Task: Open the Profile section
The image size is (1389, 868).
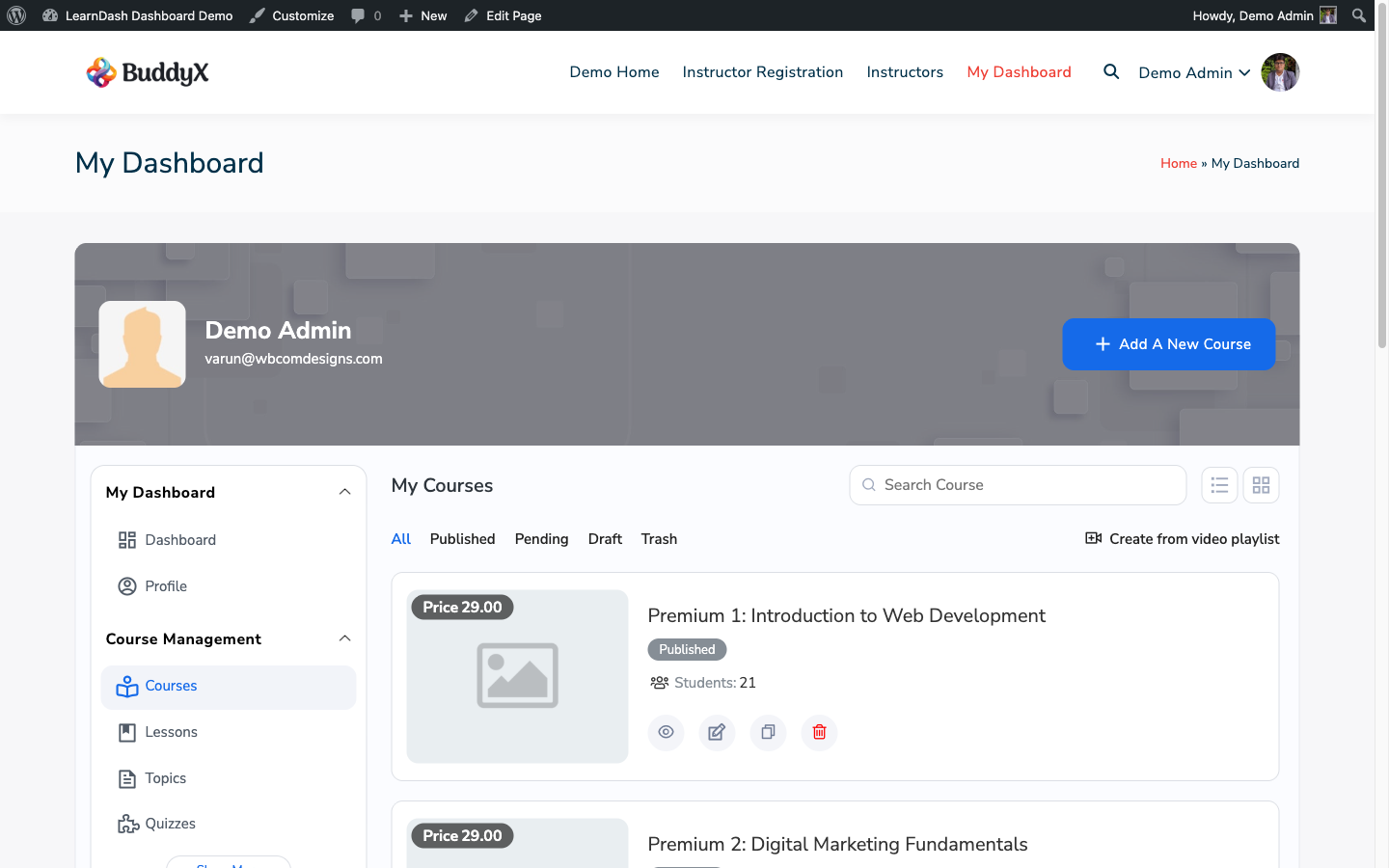Action: [x=165, y=585]
